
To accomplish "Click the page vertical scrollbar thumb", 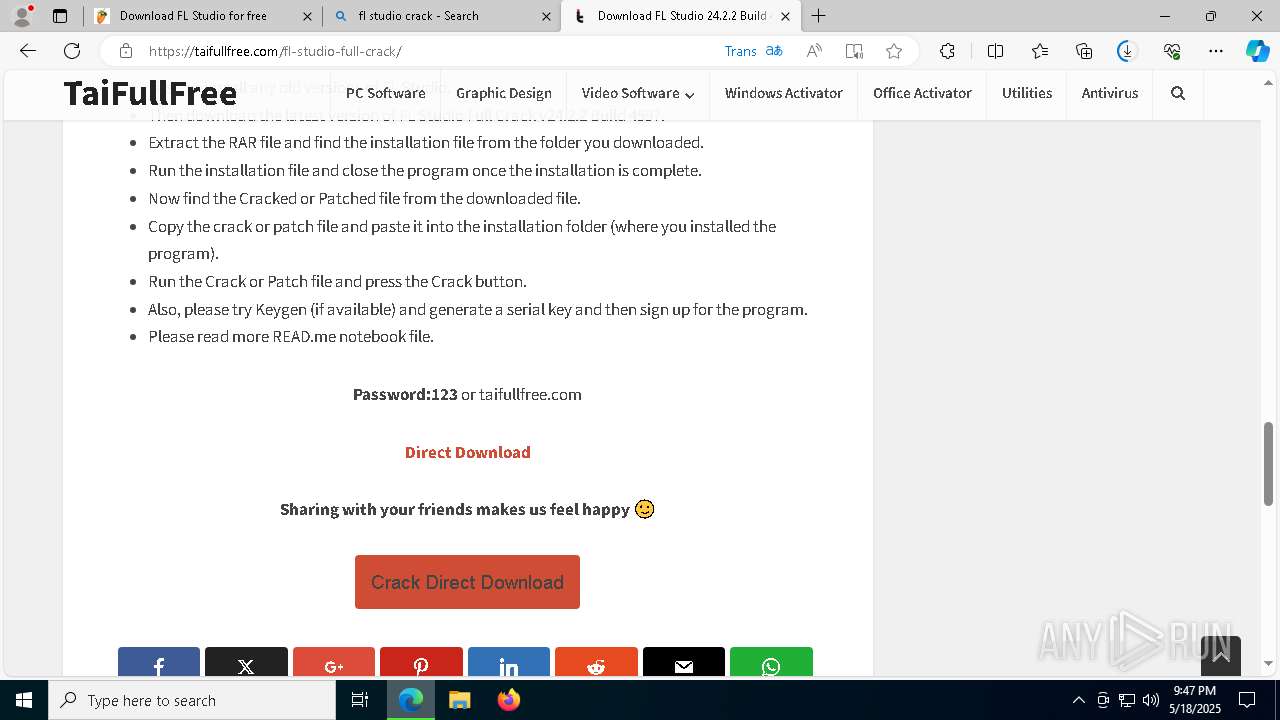I will (1269, 463).
